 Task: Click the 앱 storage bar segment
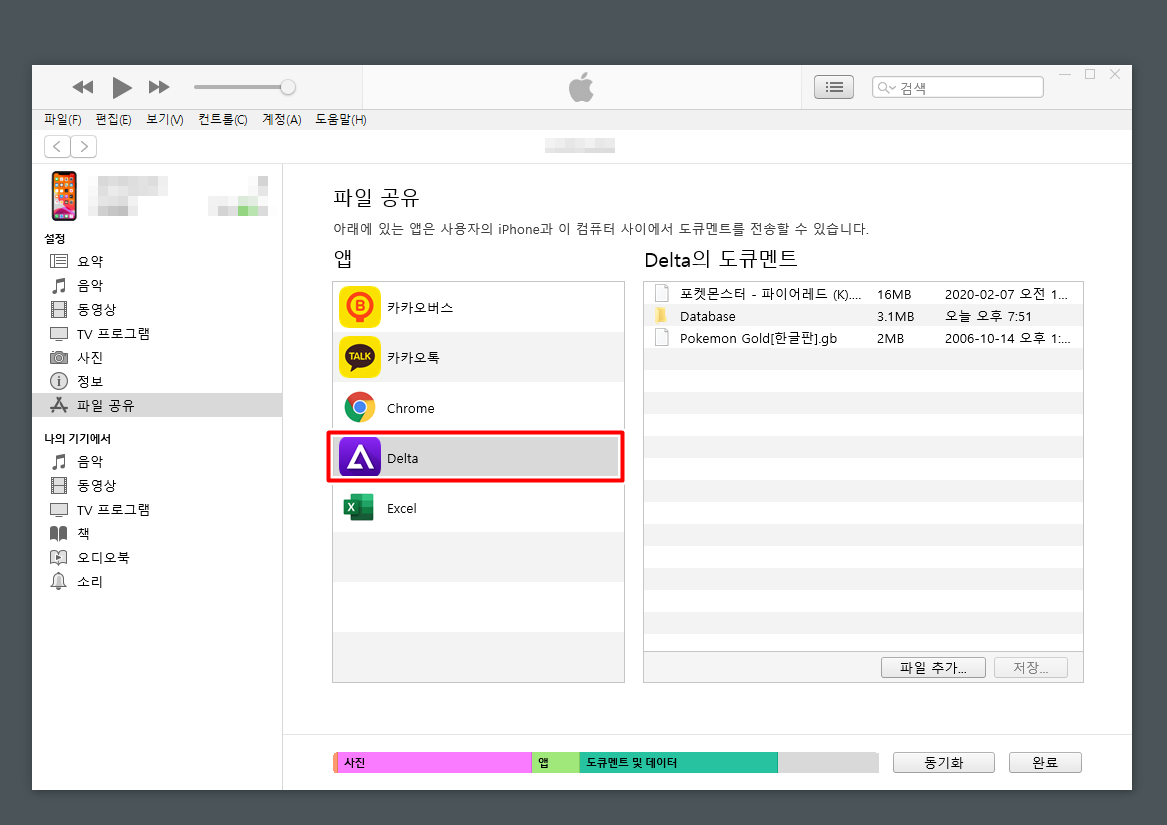555,762
